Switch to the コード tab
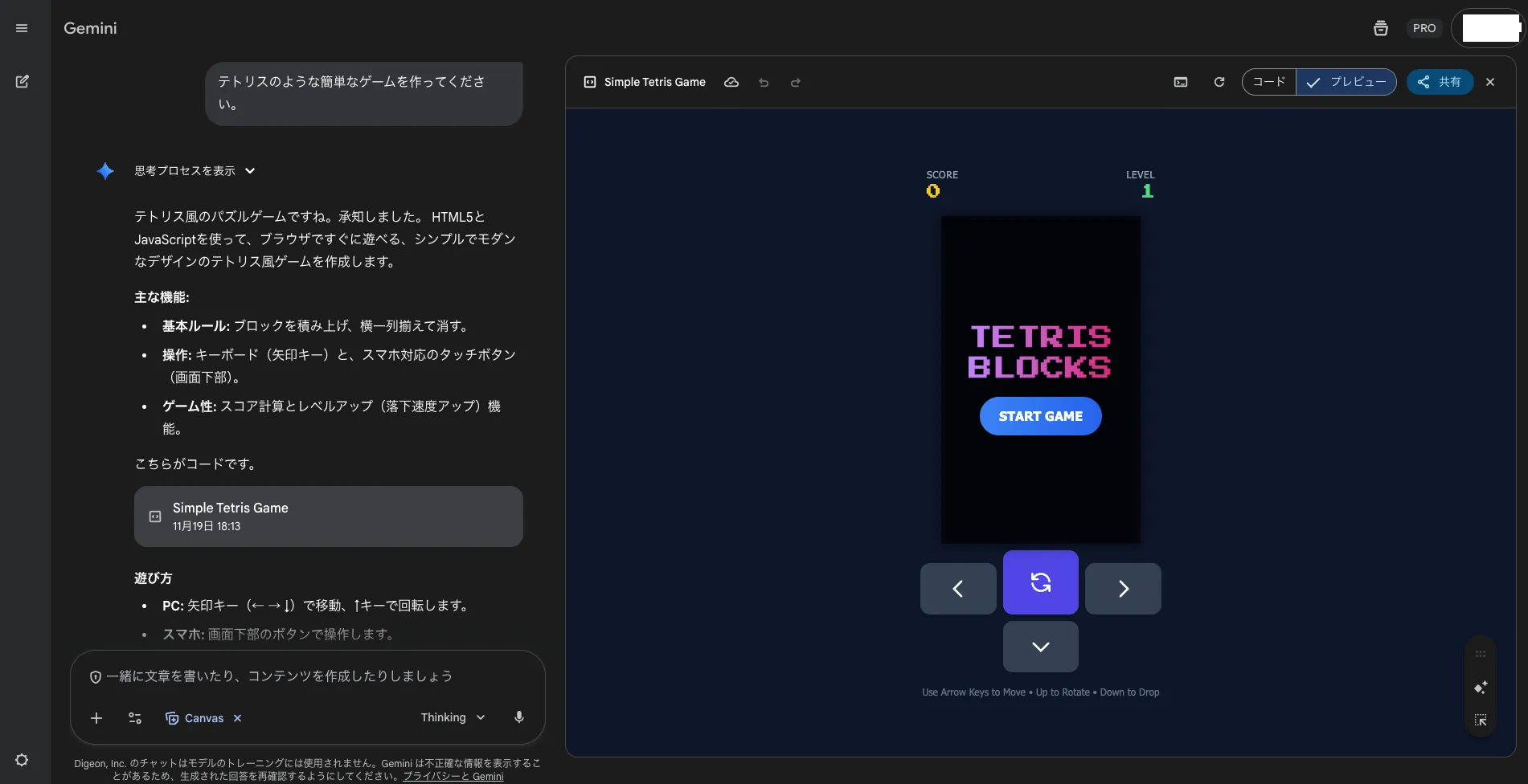The image size is (1528, 784). [x=1269, y=82]
